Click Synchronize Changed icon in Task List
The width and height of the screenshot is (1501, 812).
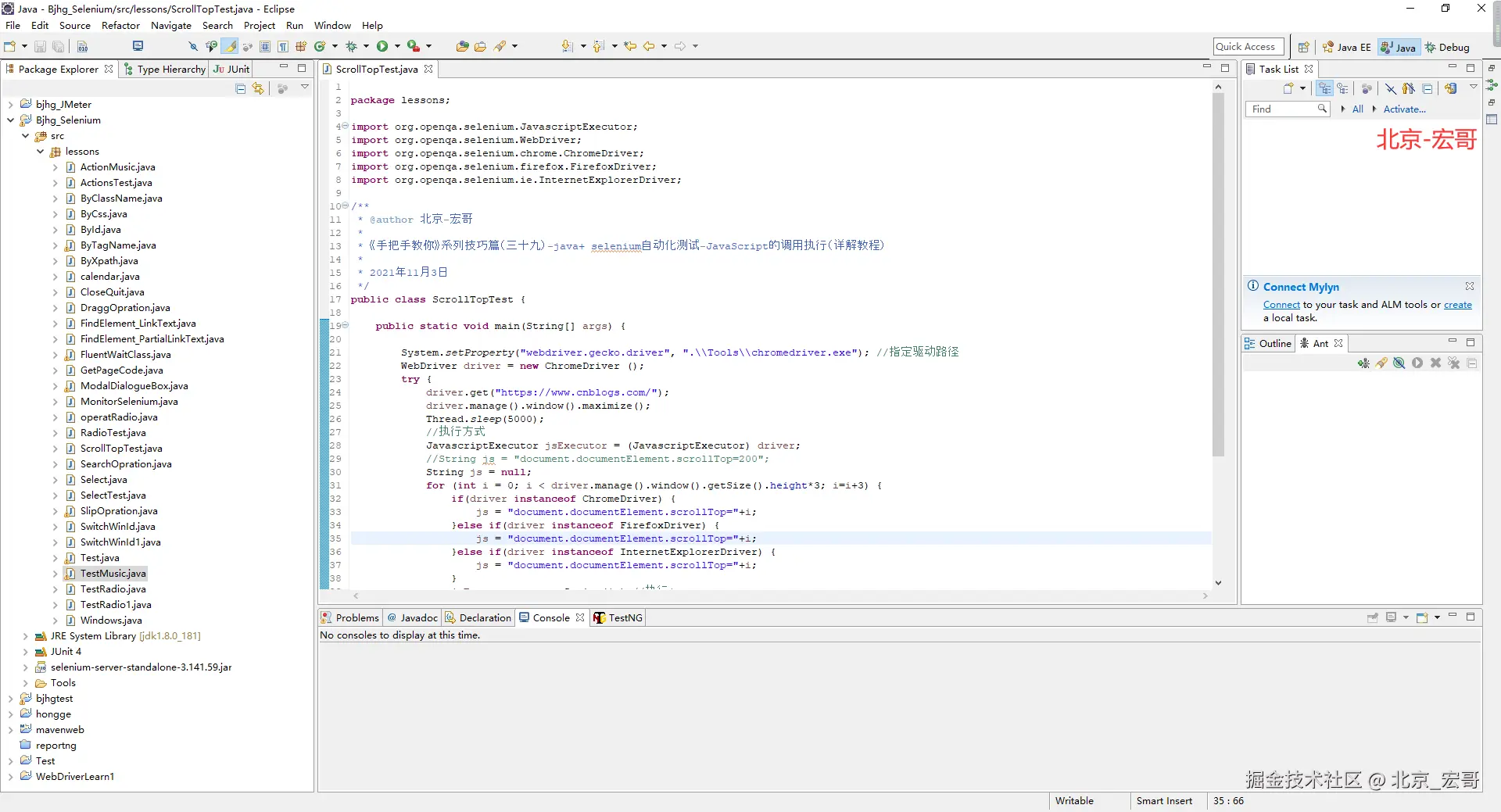click(x=1451, y=88)
